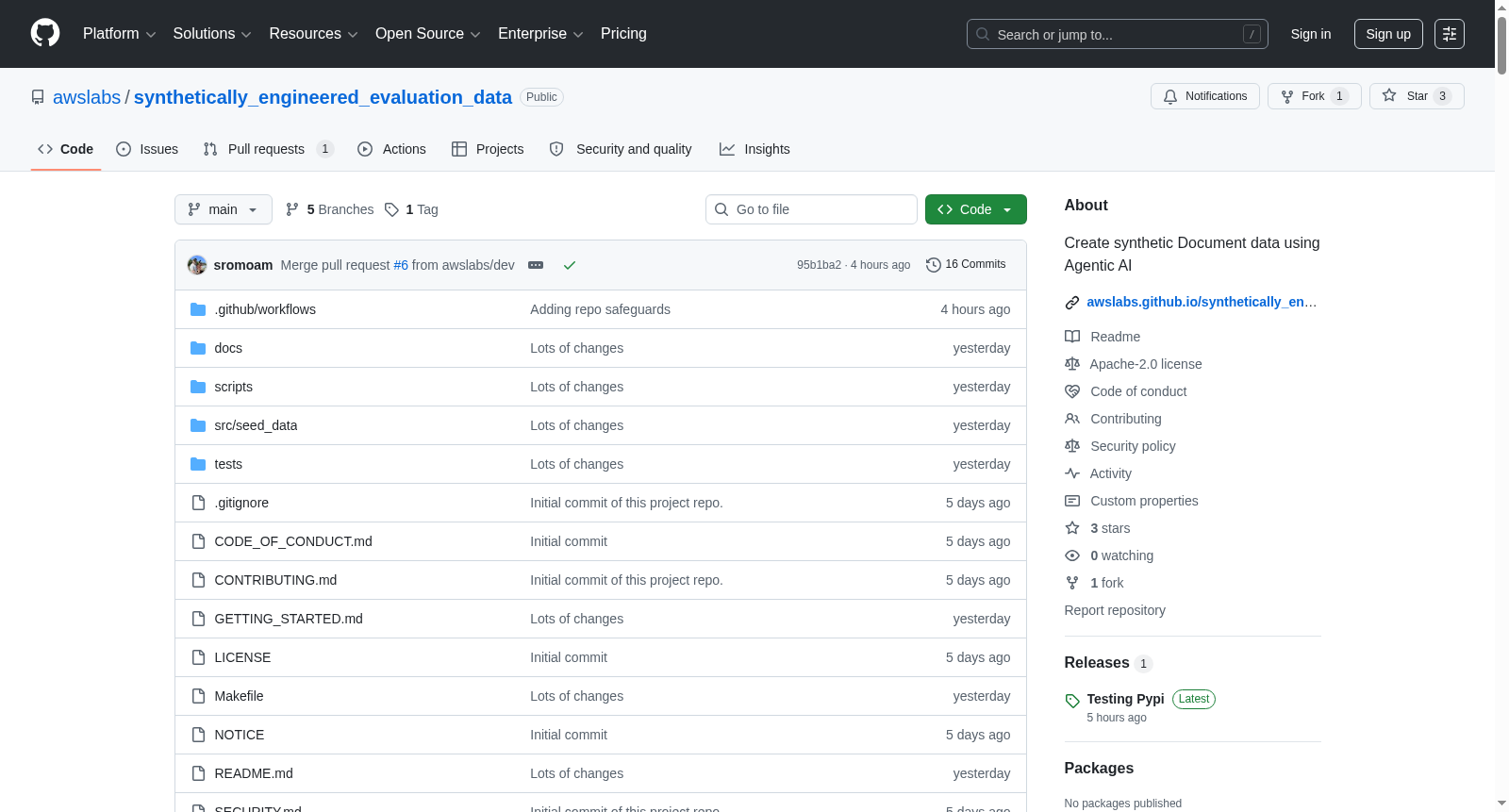Expand the Open Source menu

pos(427,34)
